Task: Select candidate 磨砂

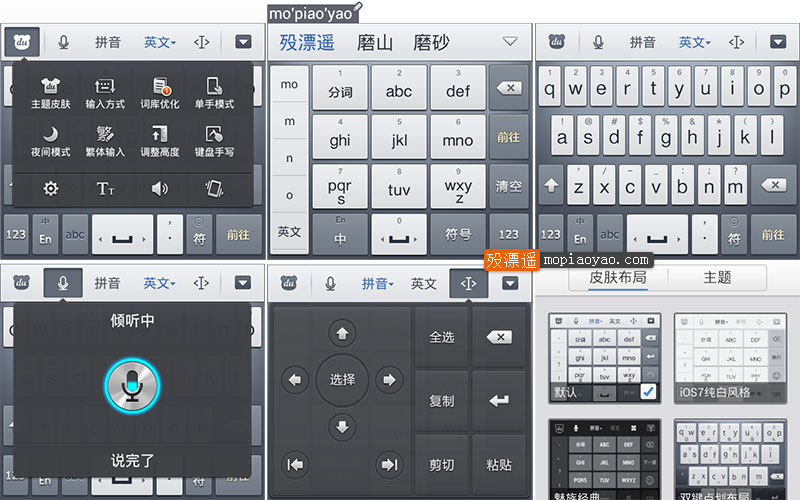Action: click(x=431, y=43)
